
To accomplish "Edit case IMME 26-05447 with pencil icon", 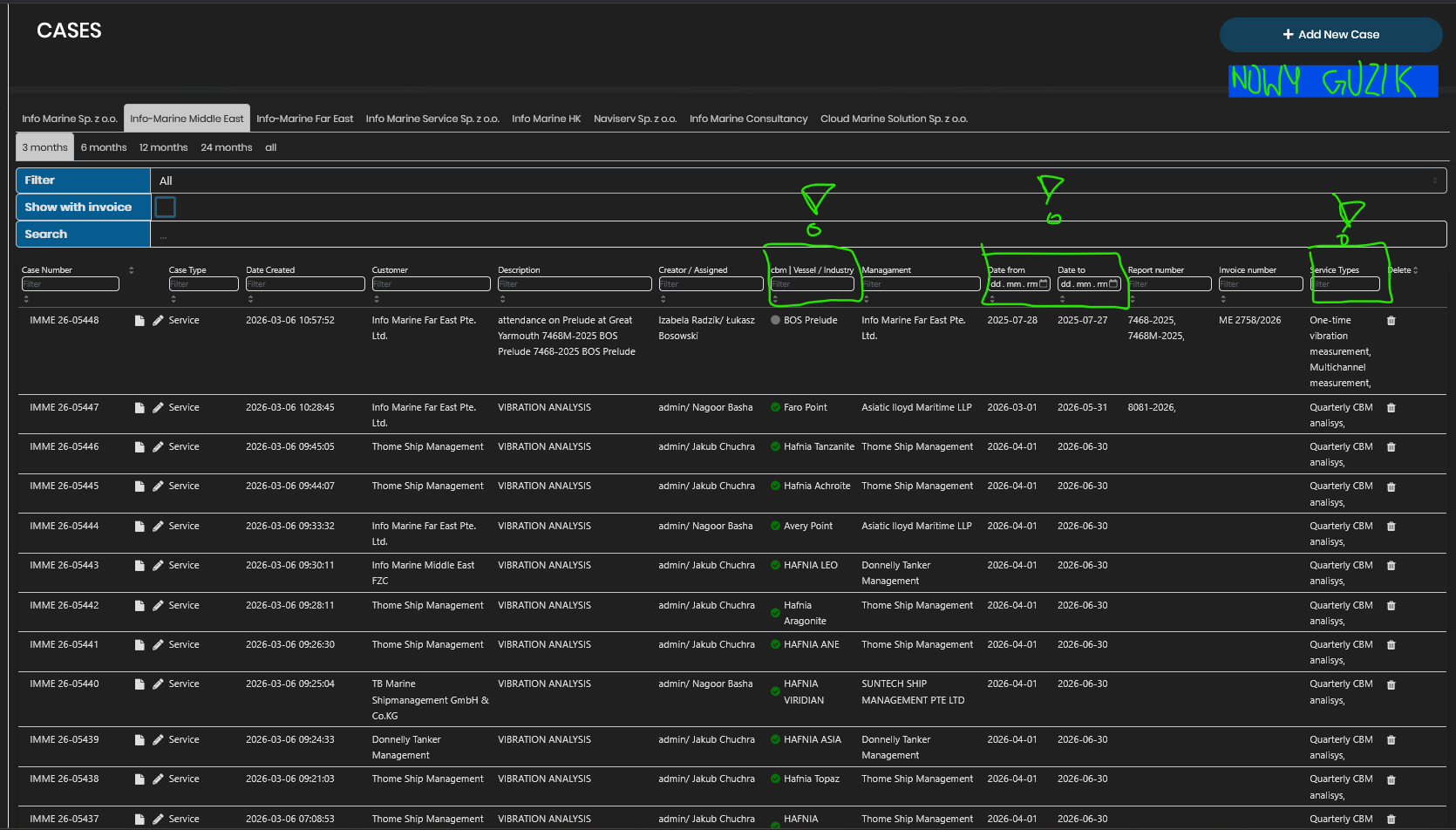I will click(158, 408).
